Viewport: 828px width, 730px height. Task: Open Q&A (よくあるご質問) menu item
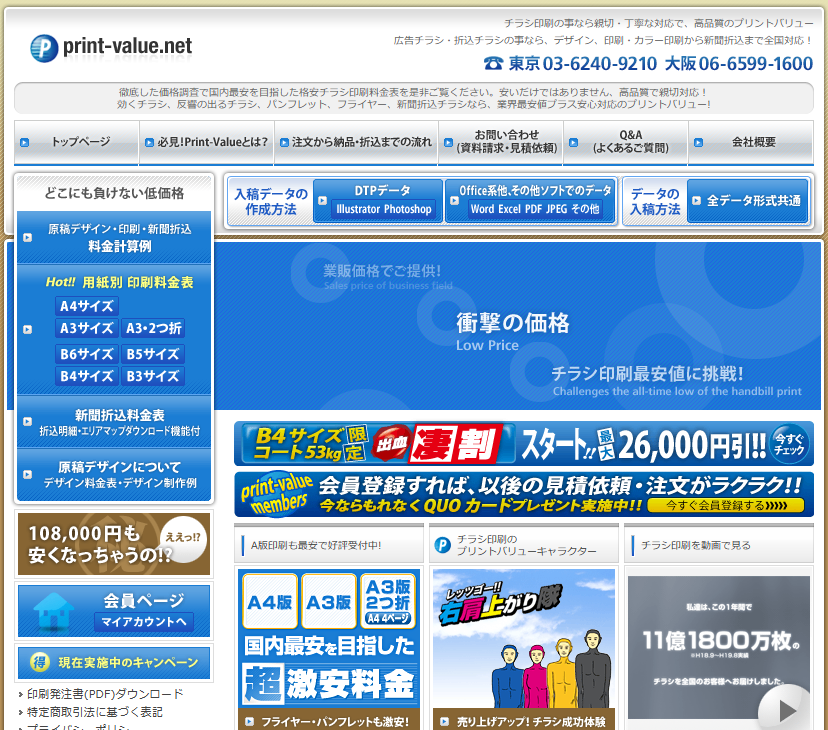626,142
